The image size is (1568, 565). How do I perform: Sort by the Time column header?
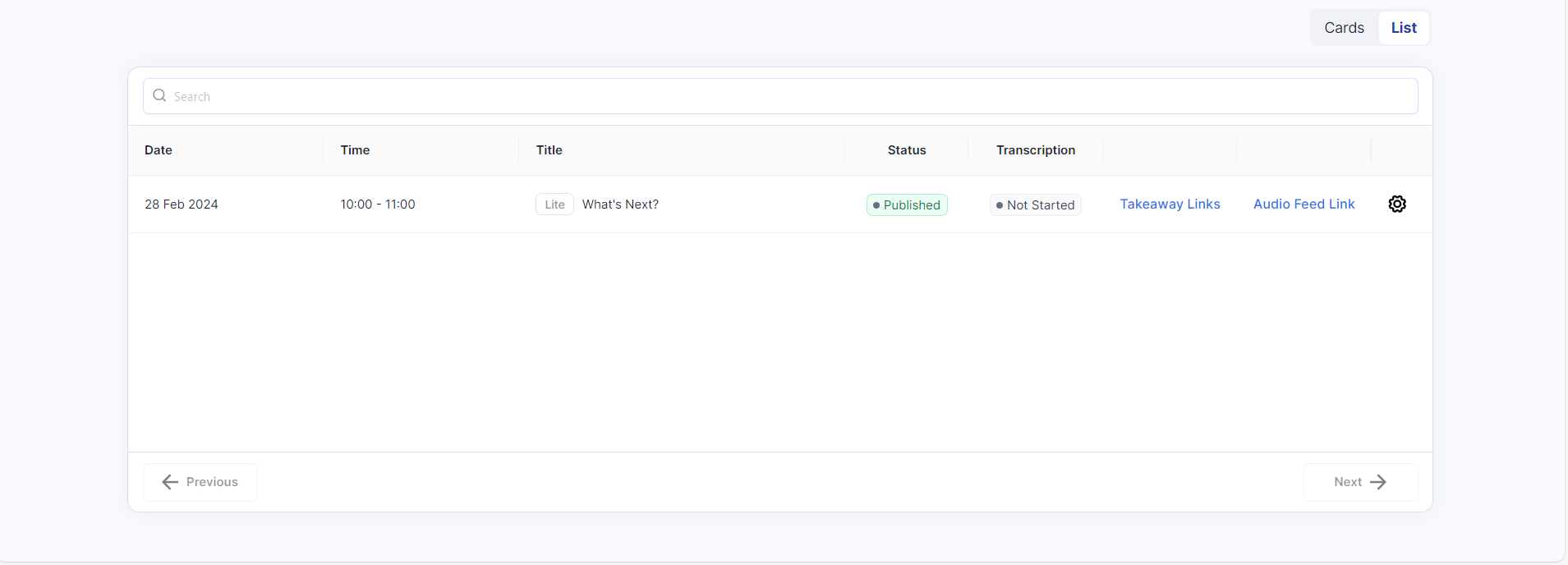coord(355,150)
